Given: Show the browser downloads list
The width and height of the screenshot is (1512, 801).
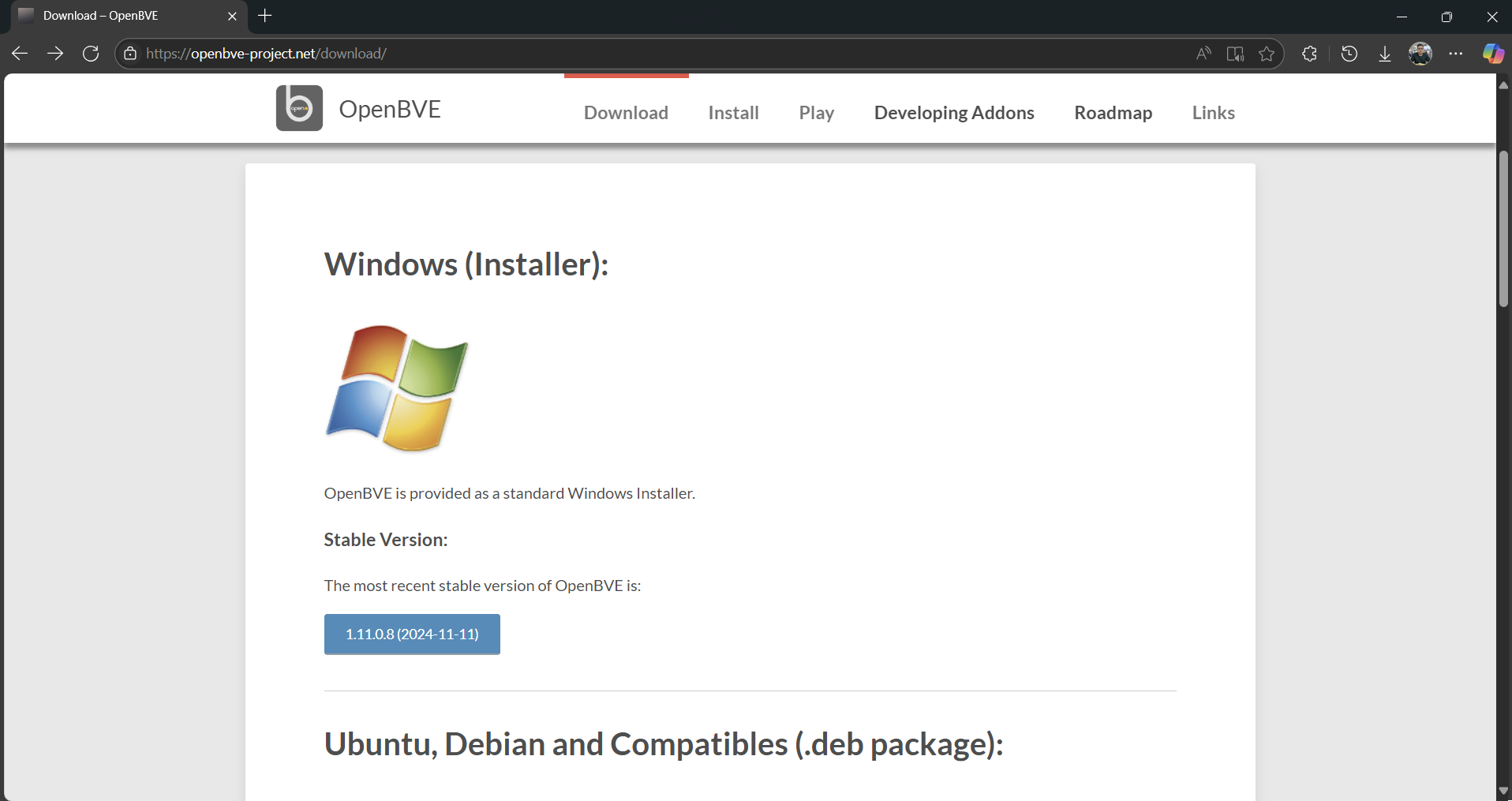Looking at the screenshot, I should point(1384,54).
